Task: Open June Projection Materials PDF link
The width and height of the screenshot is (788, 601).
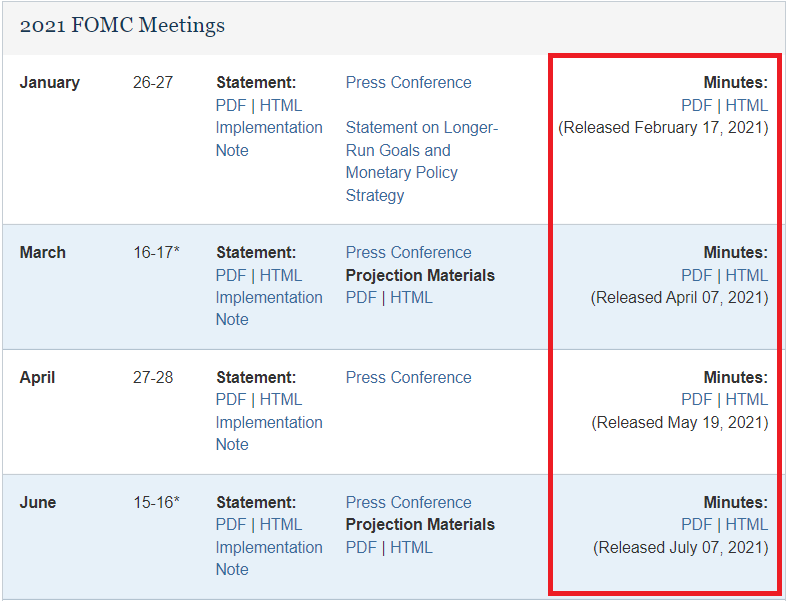Action: click(x=361, y=547)
